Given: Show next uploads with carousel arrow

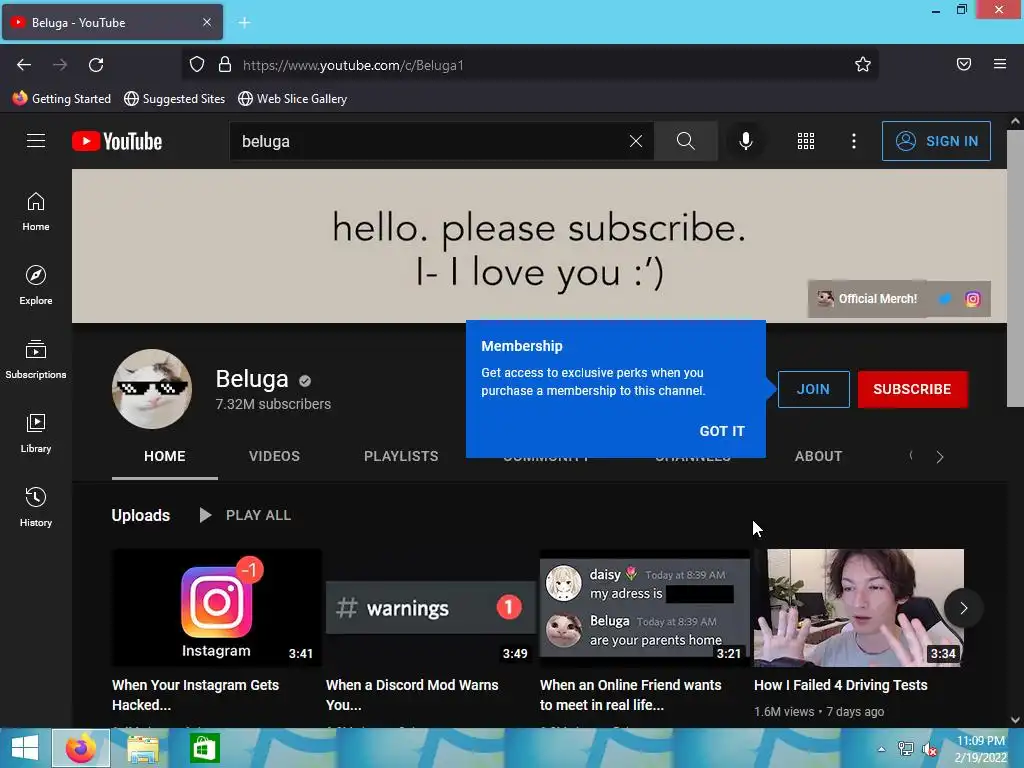Looking at the screenshot, I should pos(963,608).
